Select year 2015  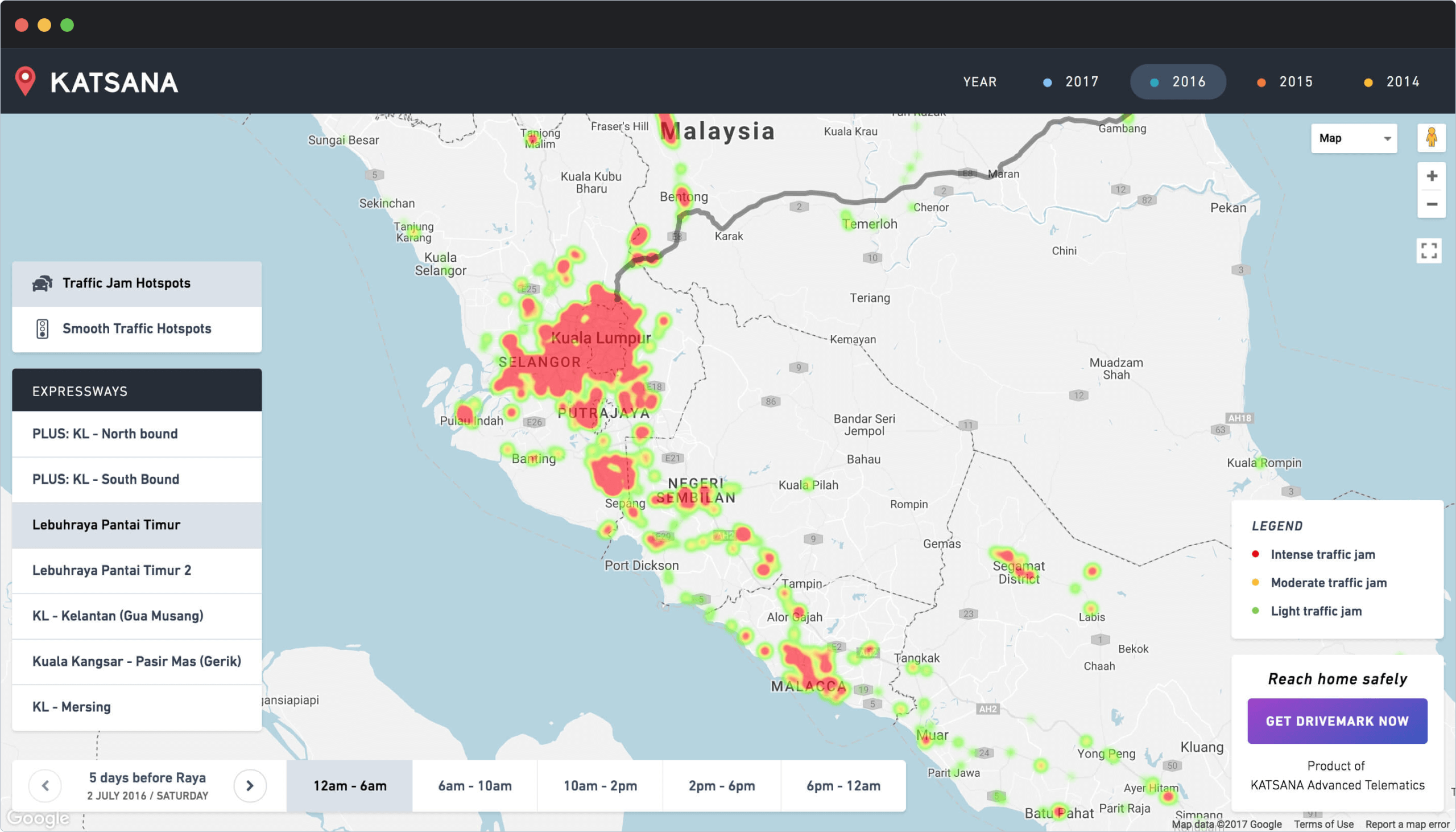point(1285,82)
